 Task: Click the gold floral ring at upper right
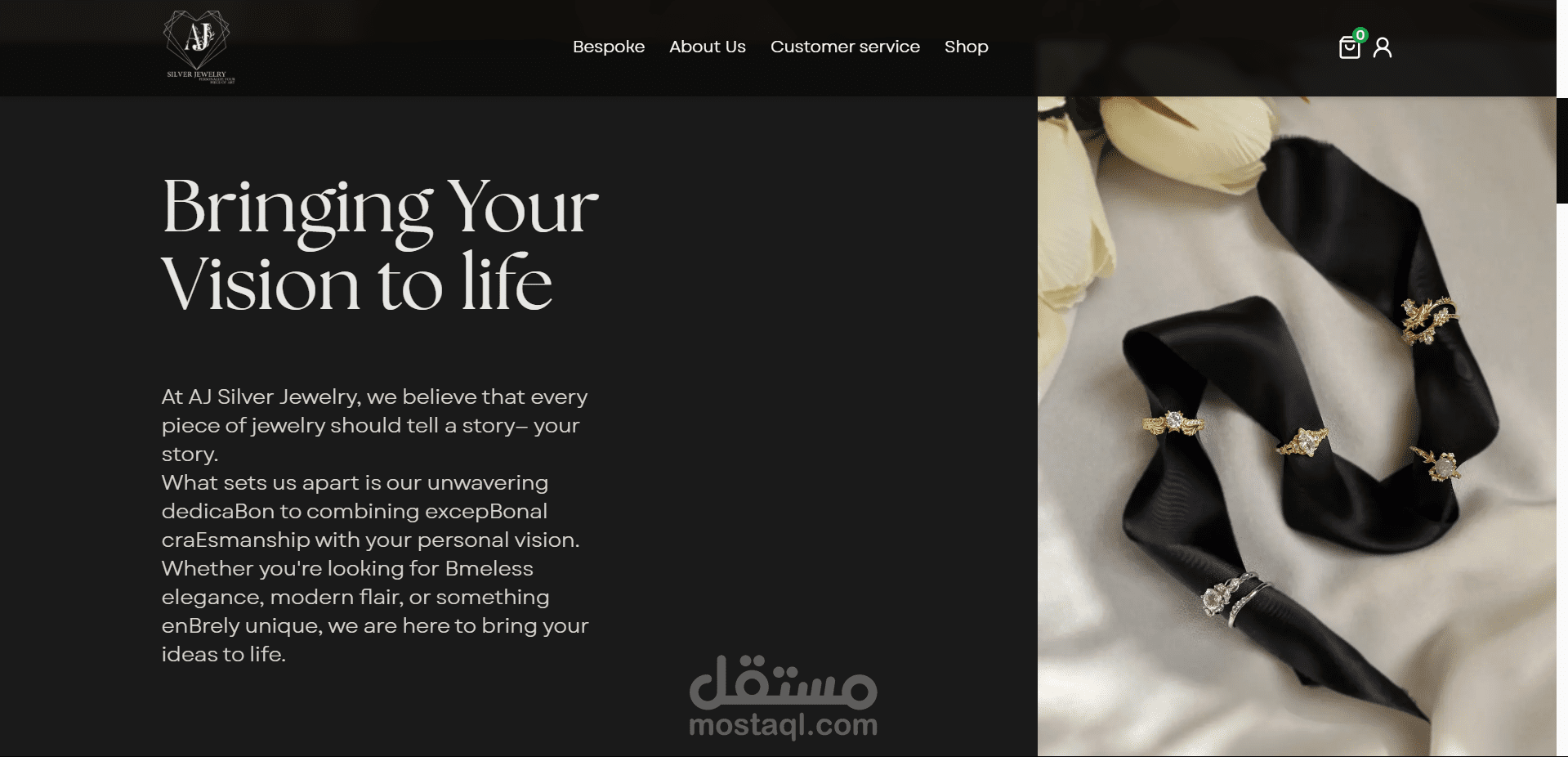point(1429,320)
